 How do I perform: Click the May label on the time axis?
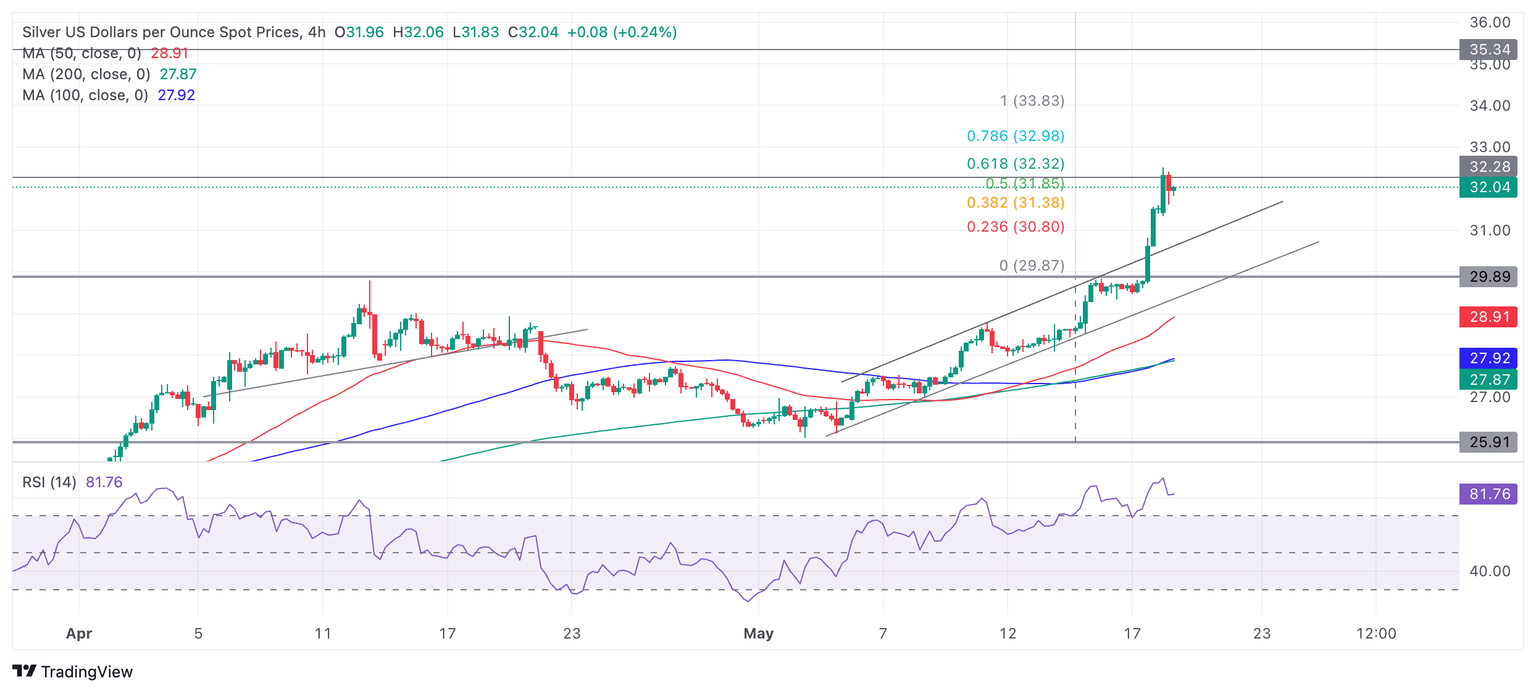coord(757,633)
